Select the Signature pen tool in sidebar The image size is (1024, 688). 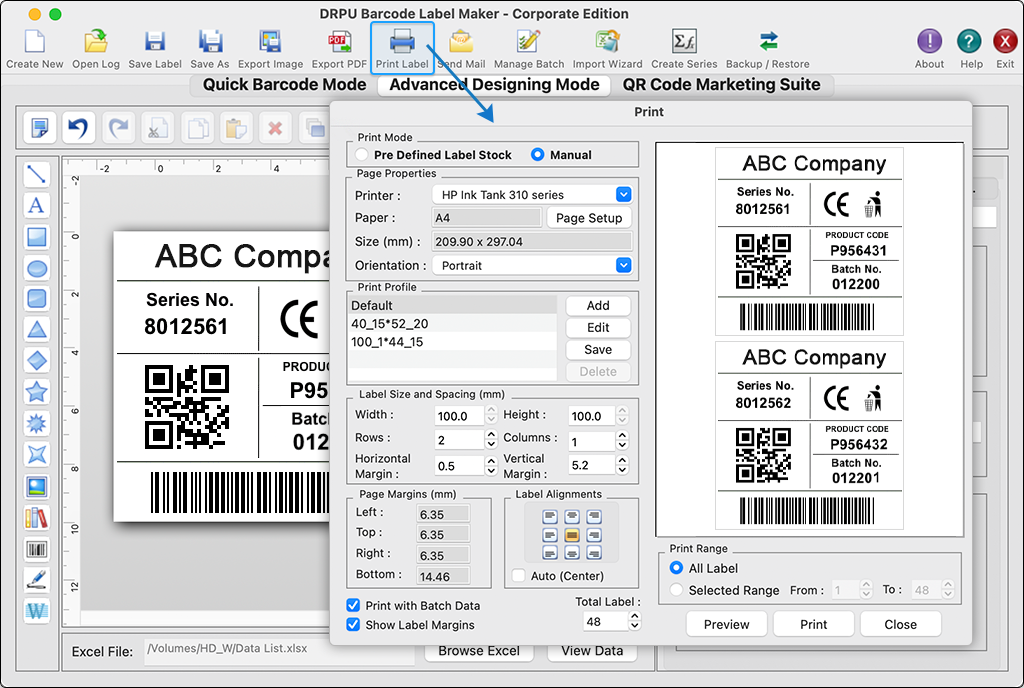pos(37,580)
